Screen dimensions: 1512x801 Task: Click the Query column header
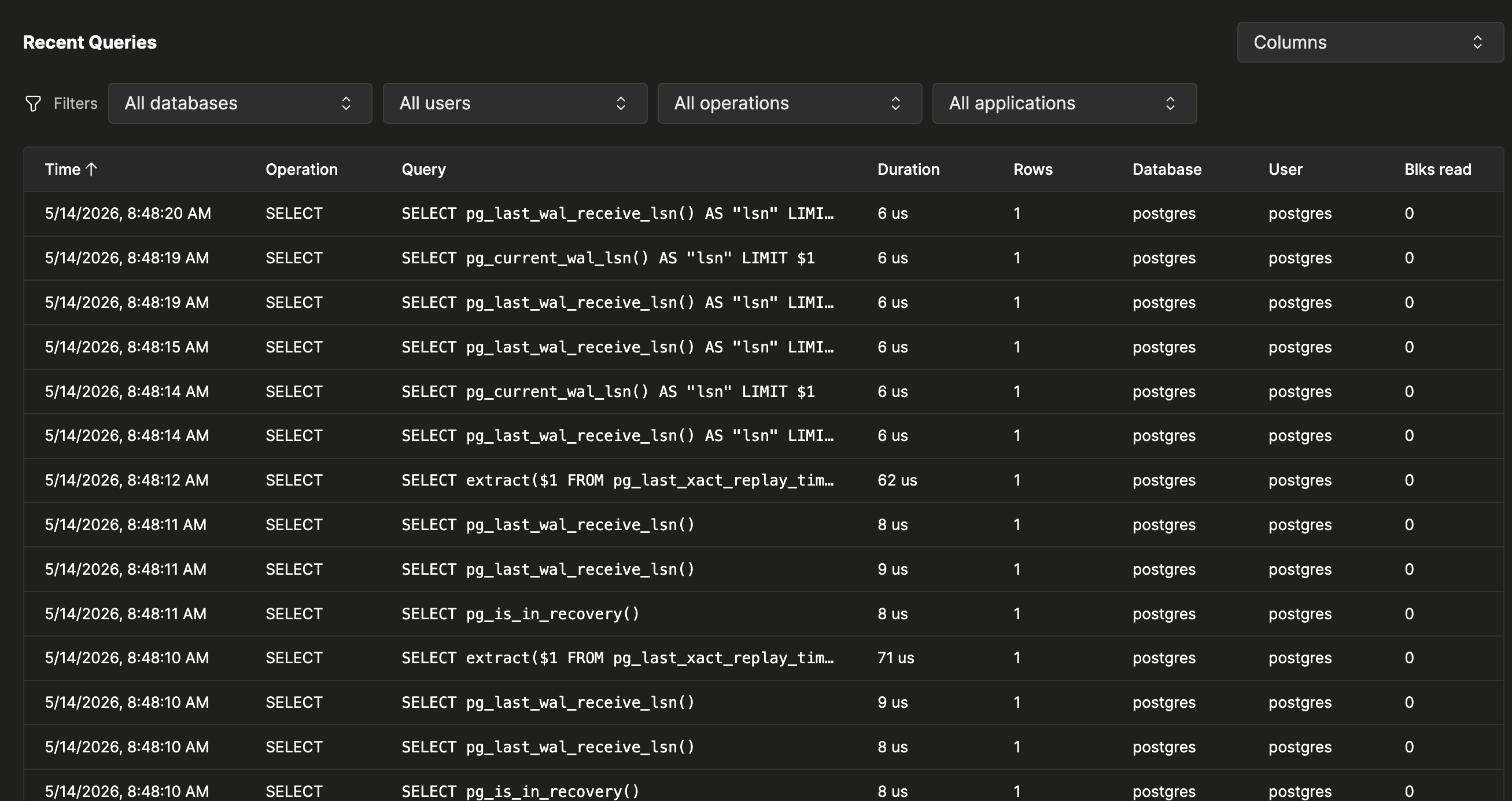[x=424, y=169]
